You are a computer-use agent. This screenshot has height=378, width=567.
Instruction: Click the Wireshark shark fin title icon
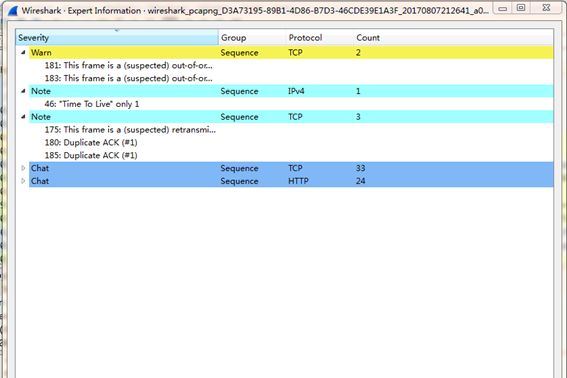click(13, 10)
